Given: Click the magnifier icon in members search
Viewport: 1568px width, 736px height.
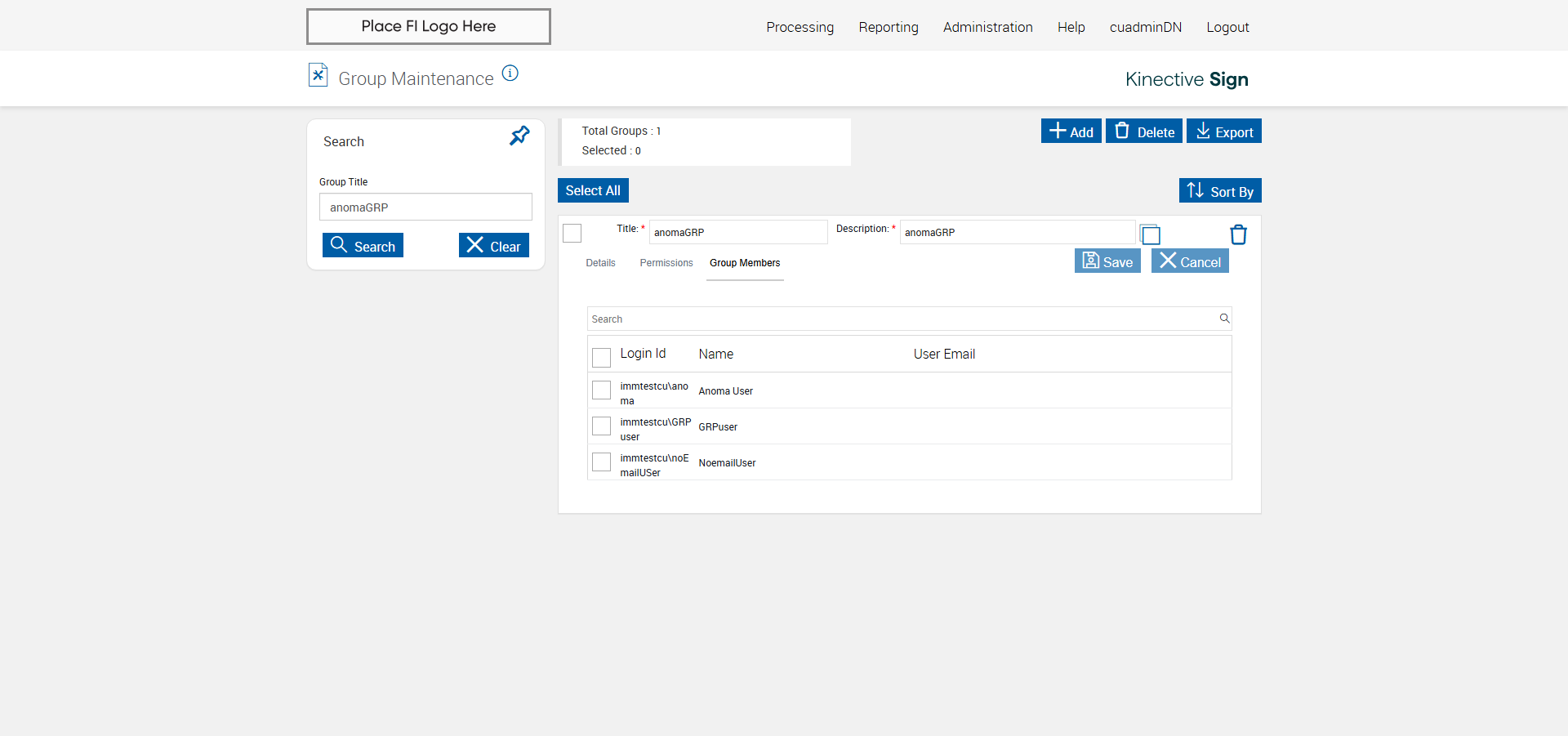Looking at the screenshot, I should click(1224, 319).
